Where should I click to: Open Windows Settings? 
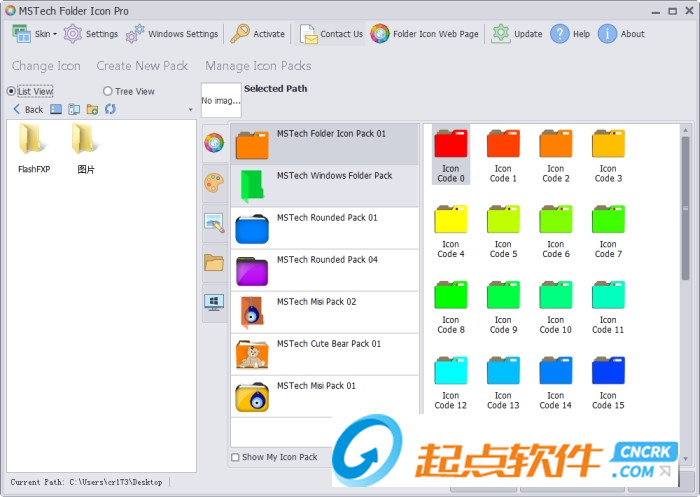172,34
